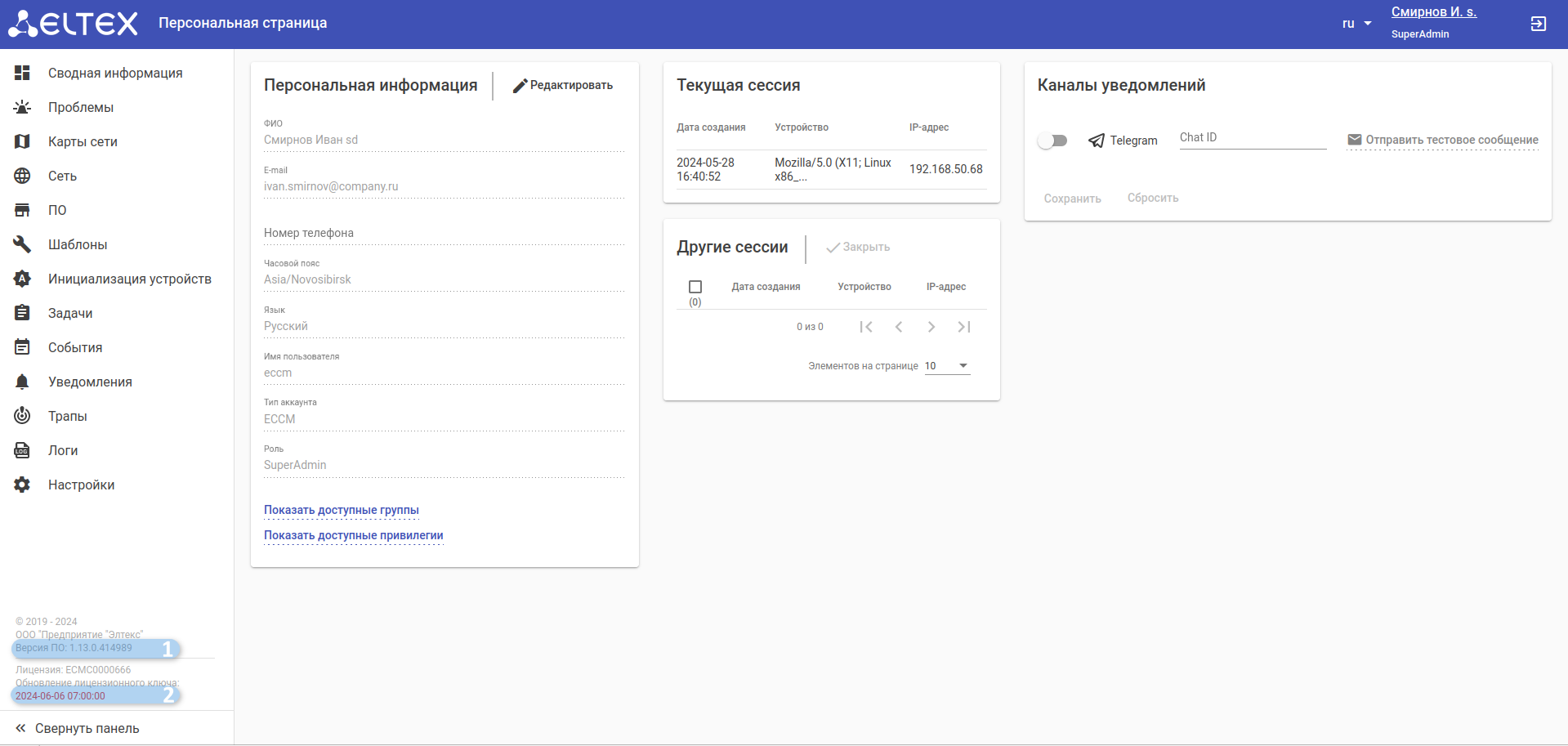Viewport: 1568px width, 746px height.
Task: Open the ru language dropdown
Action: coord(1356,24)
